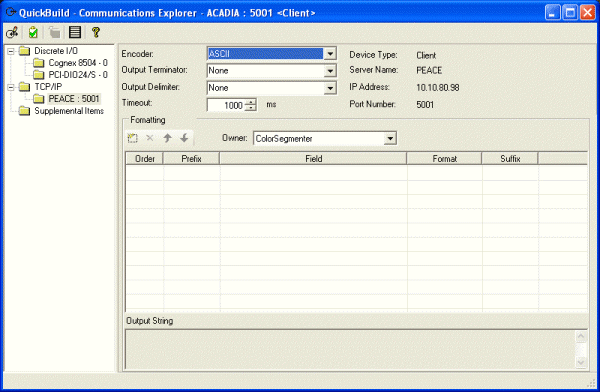The width and height of the screenshot is (600, 392).
Task: Click the IP Address value 10.10.80.98
Action: pyautogui.click(x=437, y=88)
